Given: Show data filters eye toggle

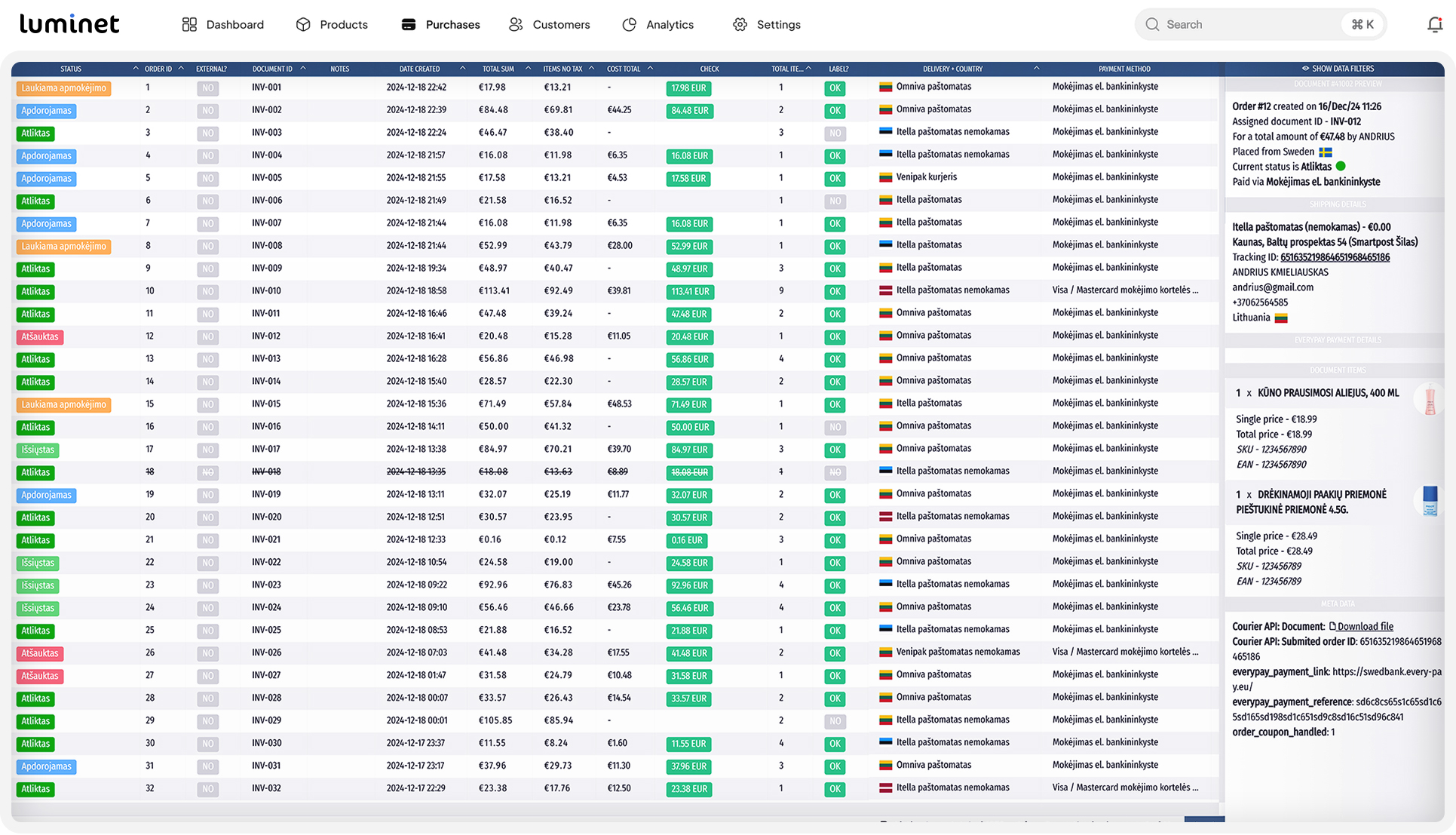Looking at the screenshot, I should pos(1305,69).
